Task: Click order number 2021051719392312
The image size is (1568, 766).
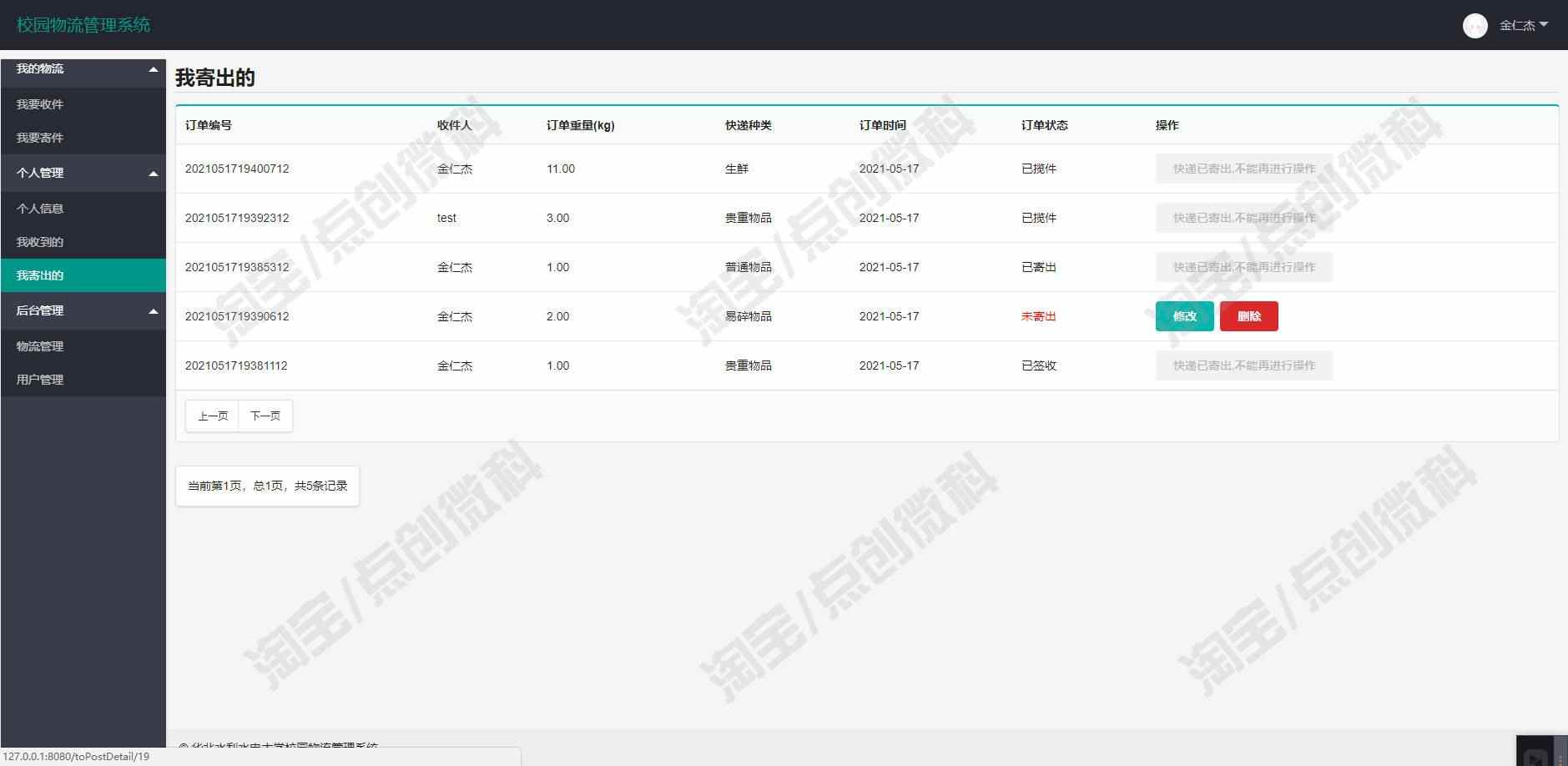Action: point(237,218)
